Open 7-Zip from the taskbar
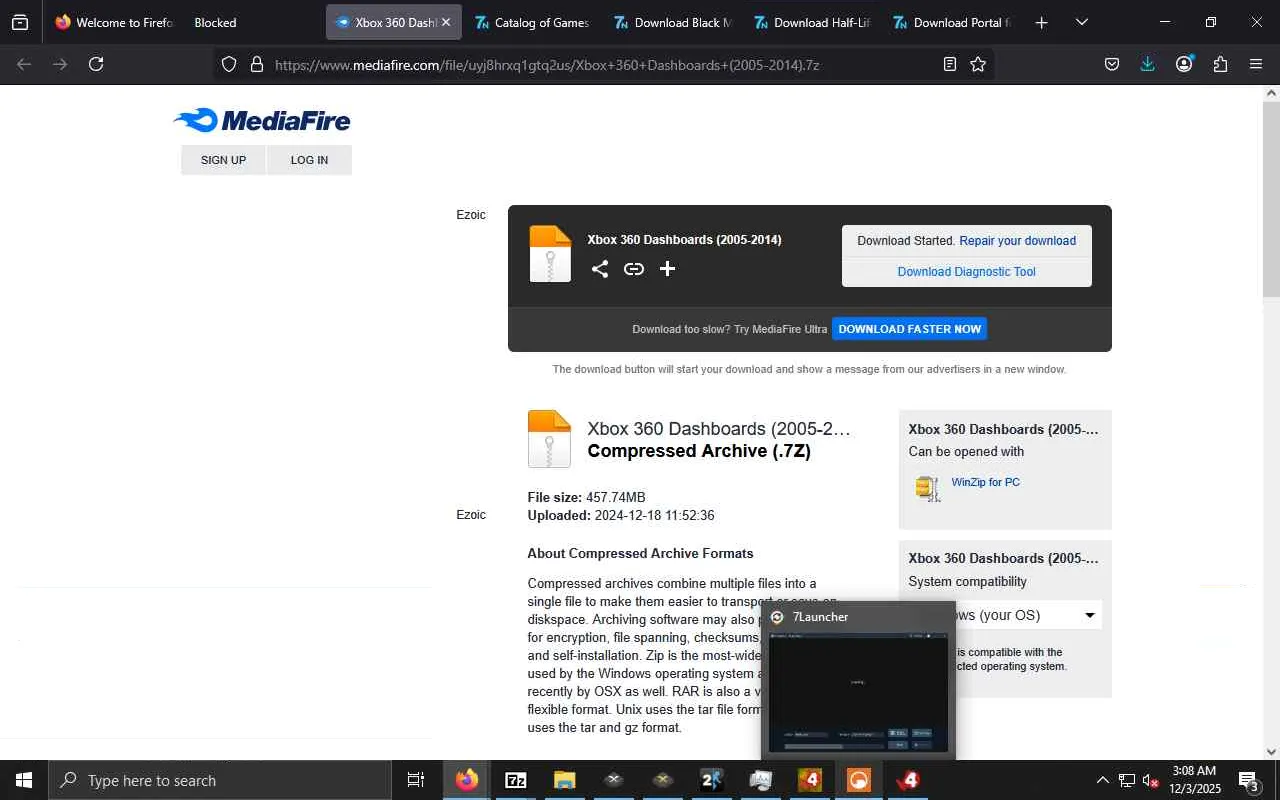Image resolution: width=1280 pixels, height=800 pixels. coord(516,780)
